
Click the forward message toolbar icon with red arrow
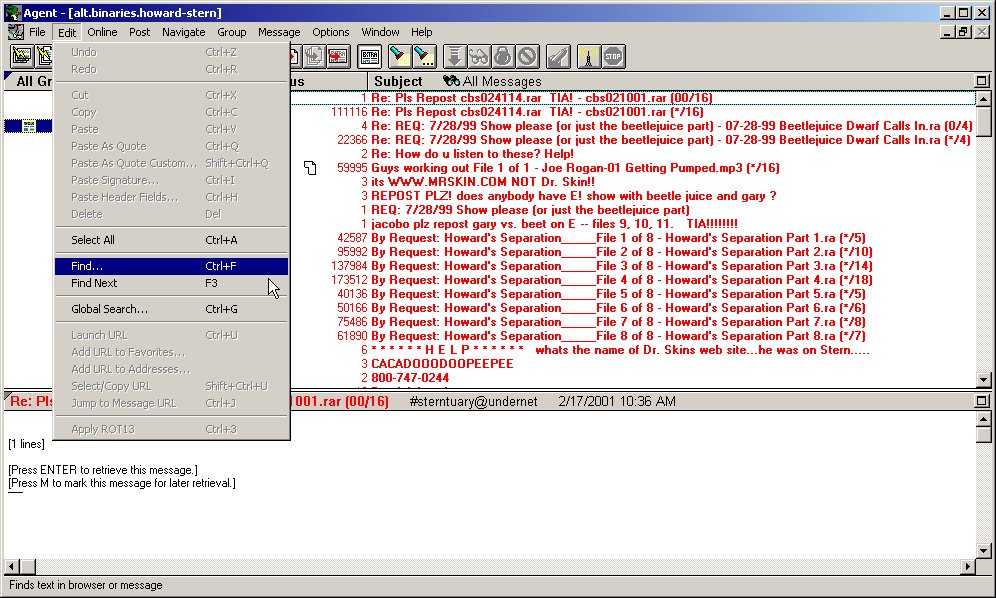pyautogui.click(x=338, y=57)
